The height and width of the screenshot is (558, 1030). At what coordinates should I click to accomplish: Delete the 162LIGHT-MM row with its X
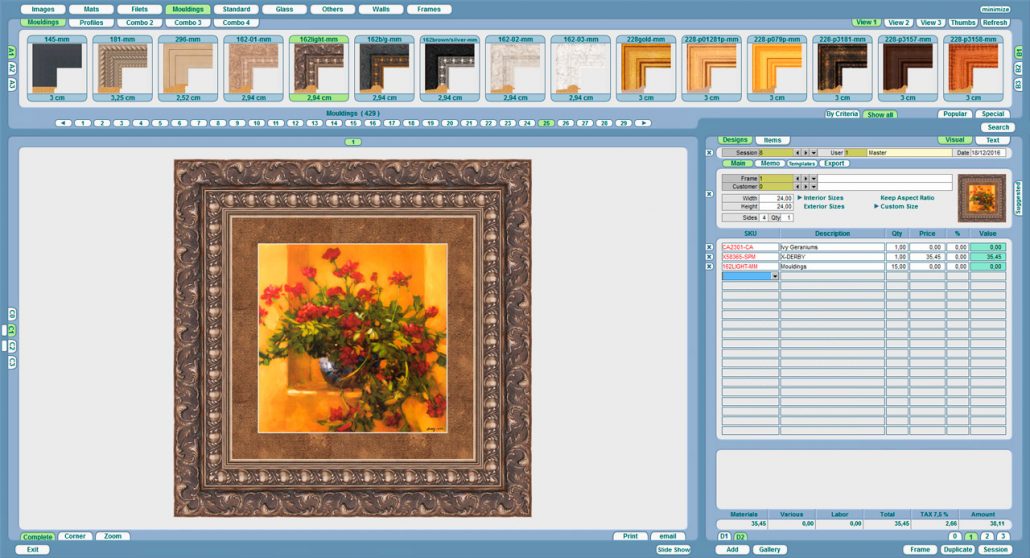click(x=709, y=267)
